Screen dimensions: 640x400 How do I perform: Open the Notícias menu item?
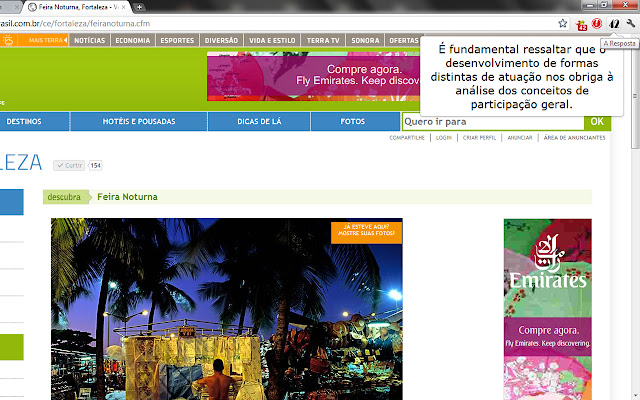click(89, 41)
